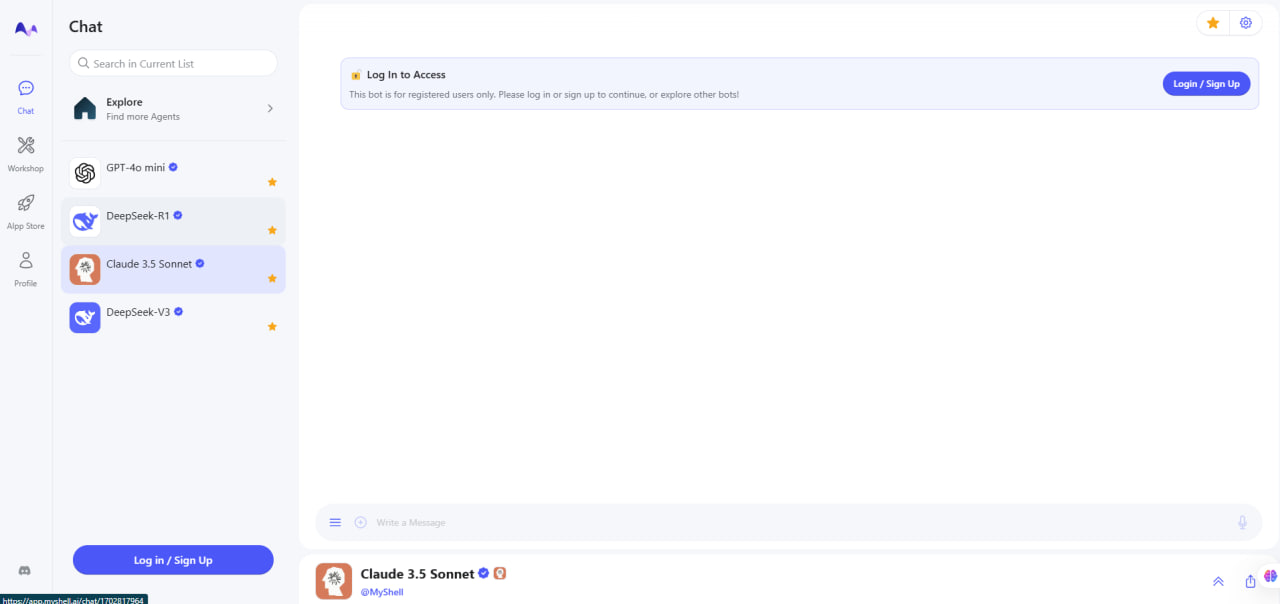This screenshot has height=604, width=1280.
Task: Click the verified badge next to Claude 3.5 Sonnet title
Action: [484, 573]
